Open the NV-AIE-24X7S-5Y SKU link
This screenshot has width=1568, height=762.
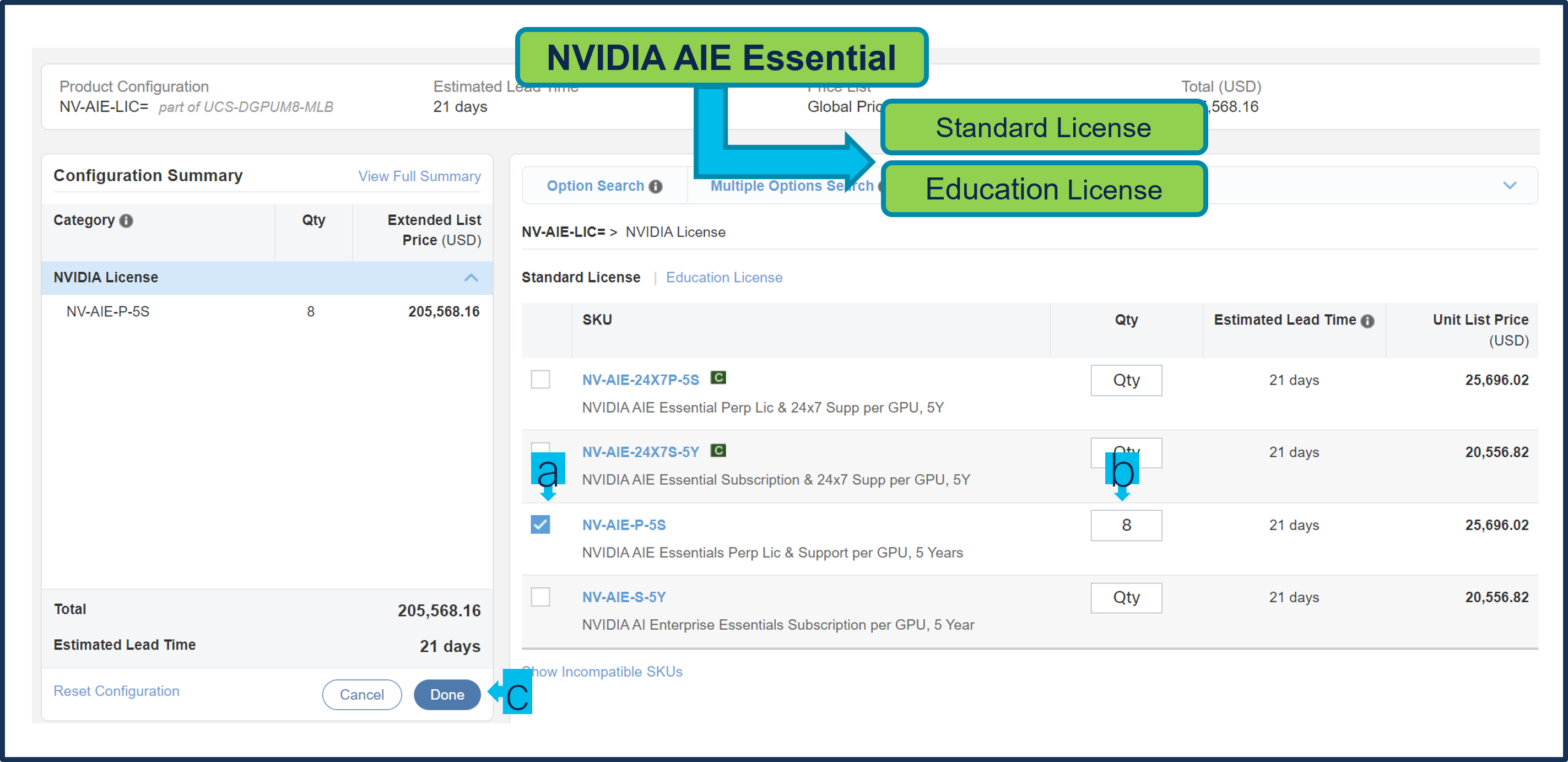coord(640,452)
